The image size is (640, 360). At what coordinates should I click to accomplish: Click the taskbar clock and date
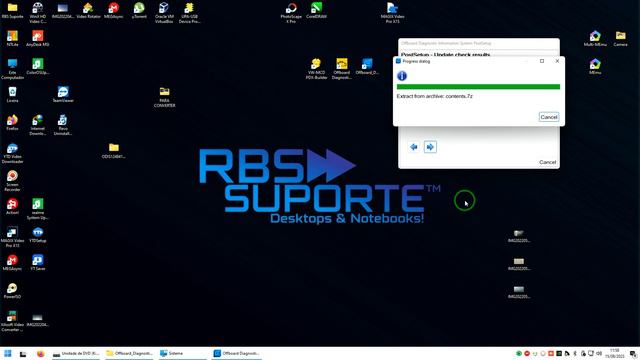pyautogui.click(x=614, y=353)
